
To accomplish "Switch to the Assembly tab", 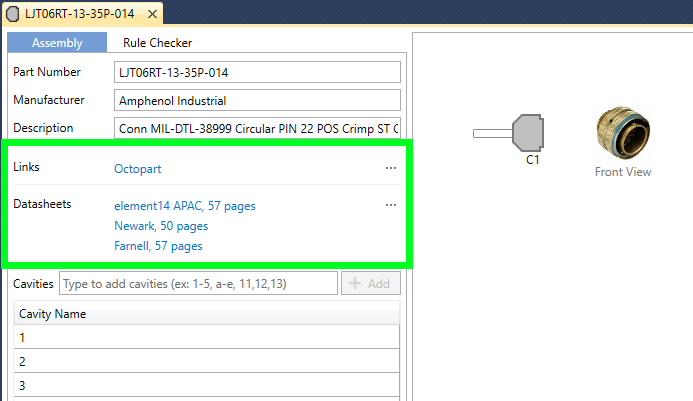I will [x=57, y=42].
